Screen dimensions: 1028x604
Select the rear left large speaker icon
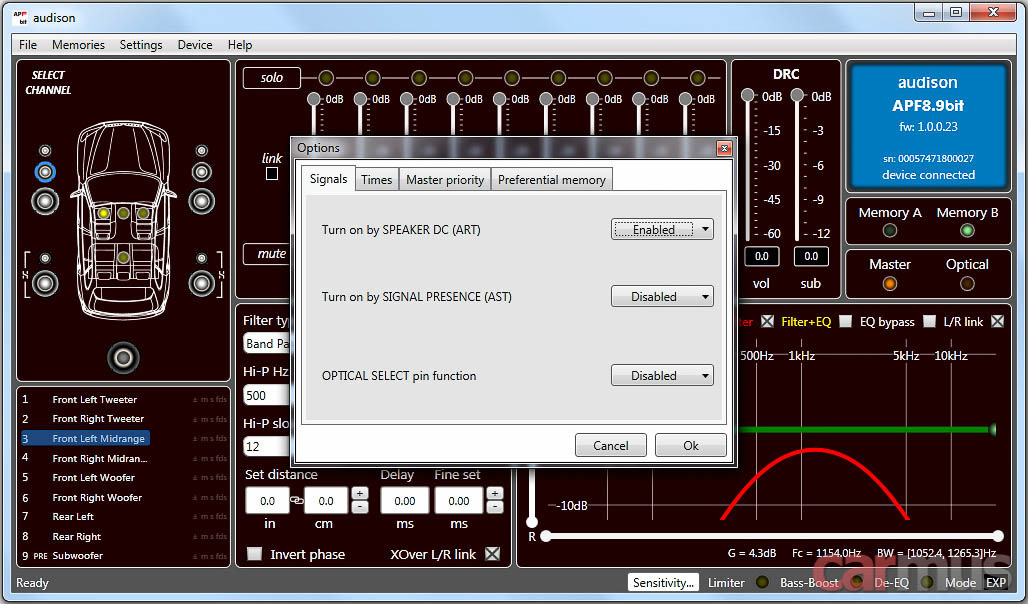click(x=45, y=283)
